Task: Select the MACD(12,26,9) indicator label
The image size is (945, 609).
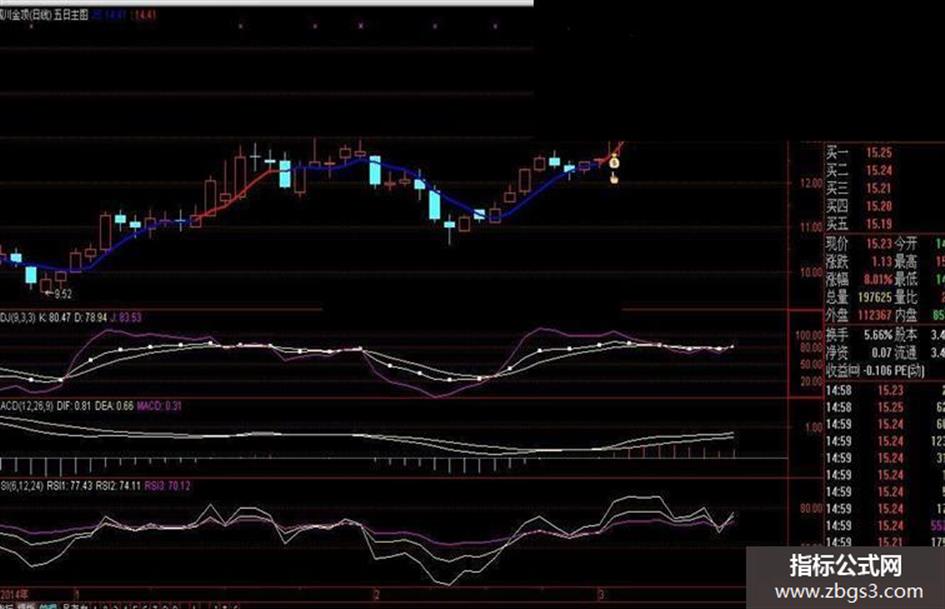Action: tap(27, 406)
